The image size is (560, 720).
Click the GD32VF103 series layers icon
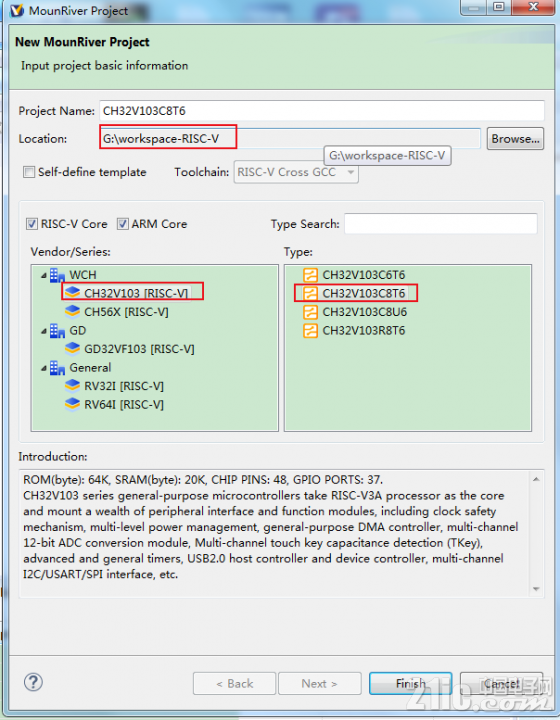(72, 349)
